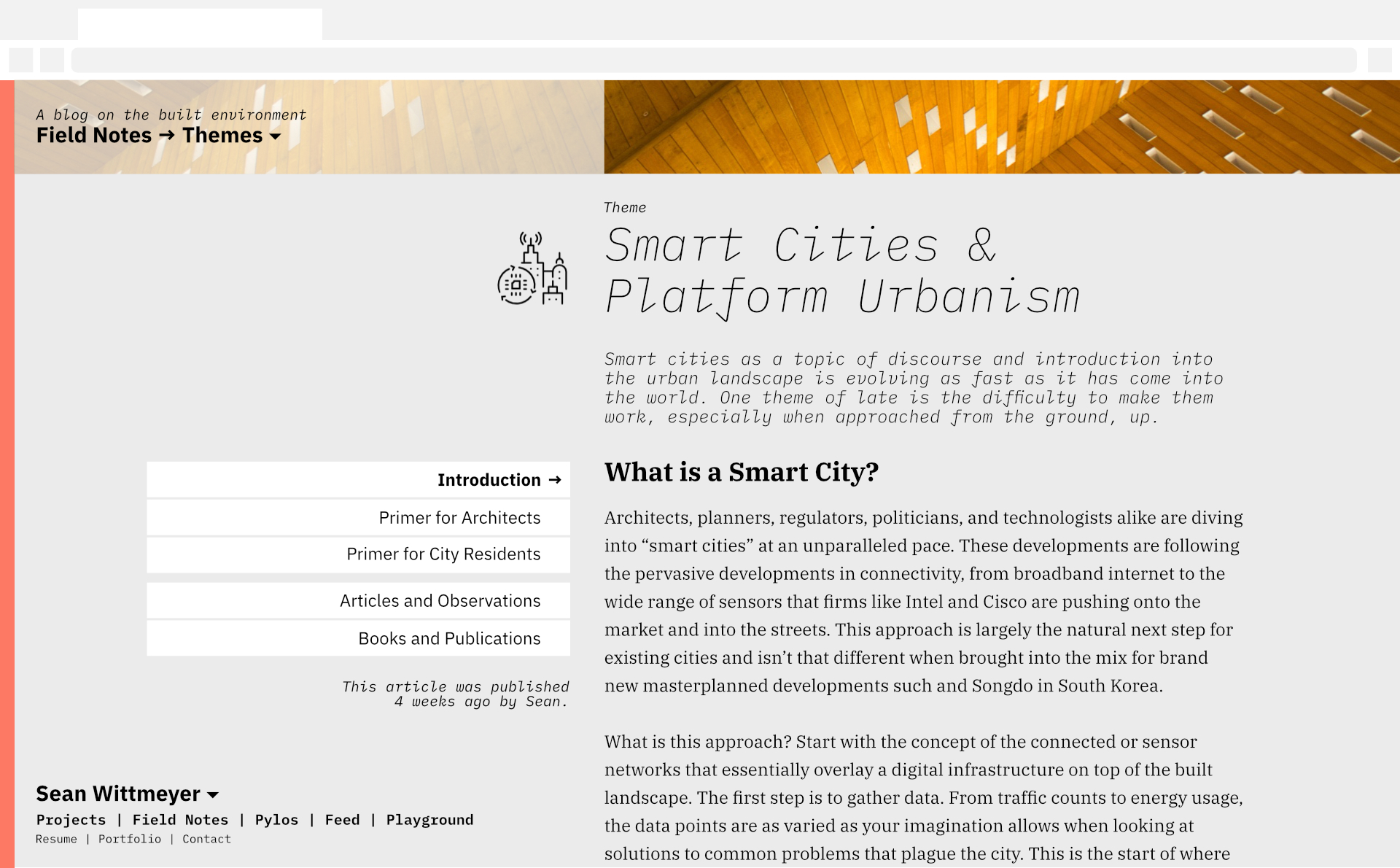Click the orange wood header image
The height and width of the screenshot is (868, 1400).
click(1001, 127)
